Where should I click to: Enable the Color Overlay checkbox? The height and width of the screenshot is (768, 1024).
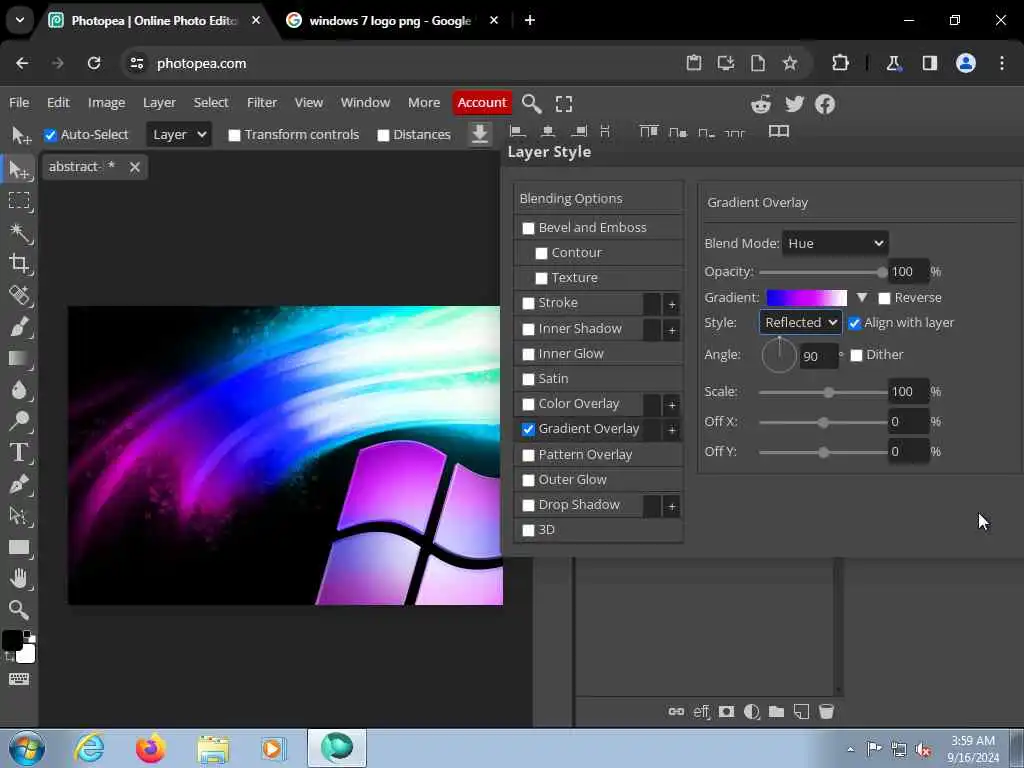[528, 404]
